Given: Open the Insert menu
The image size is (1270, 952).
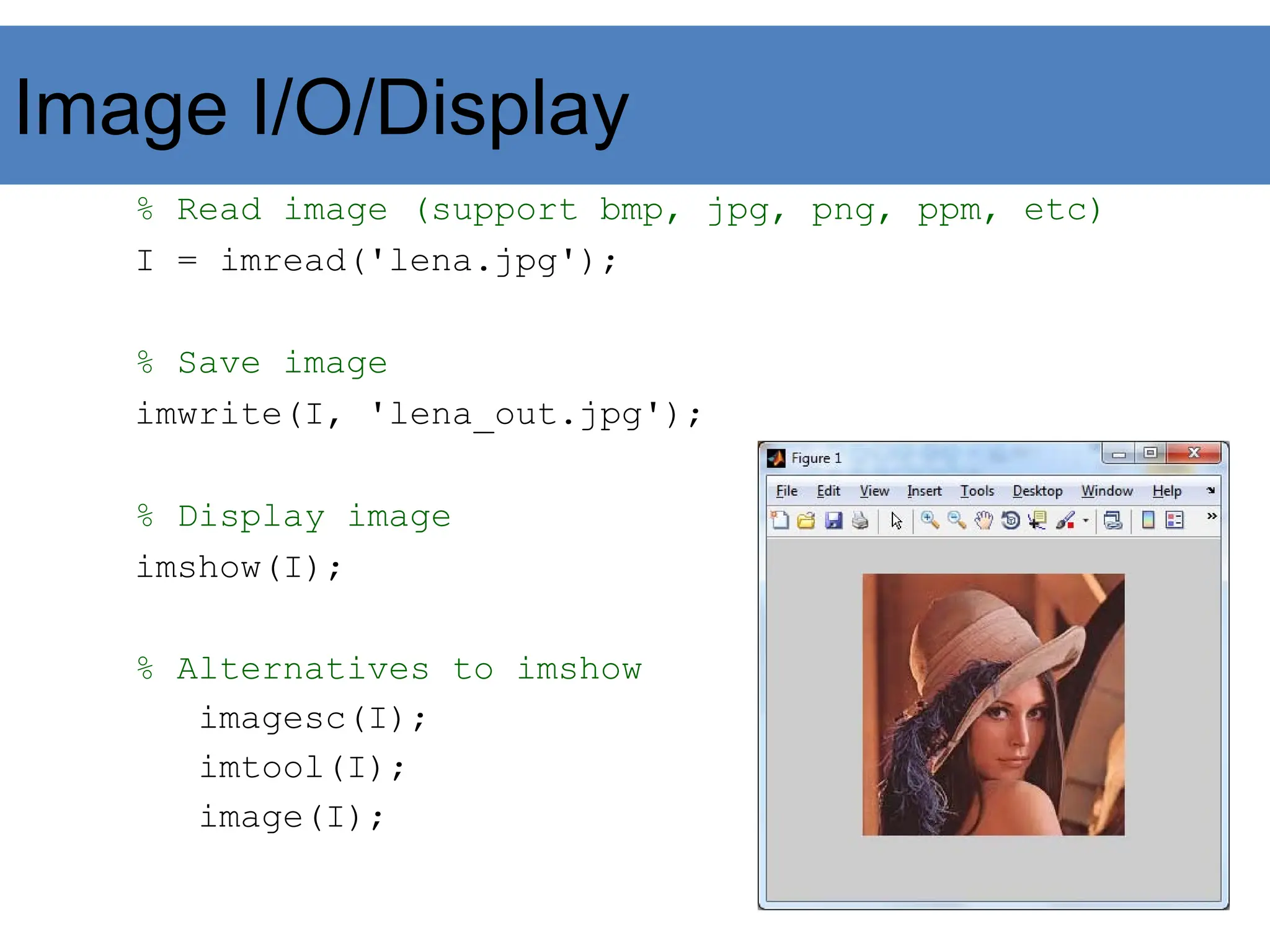Looking at the screenshot, I should [x=924, y=491].
